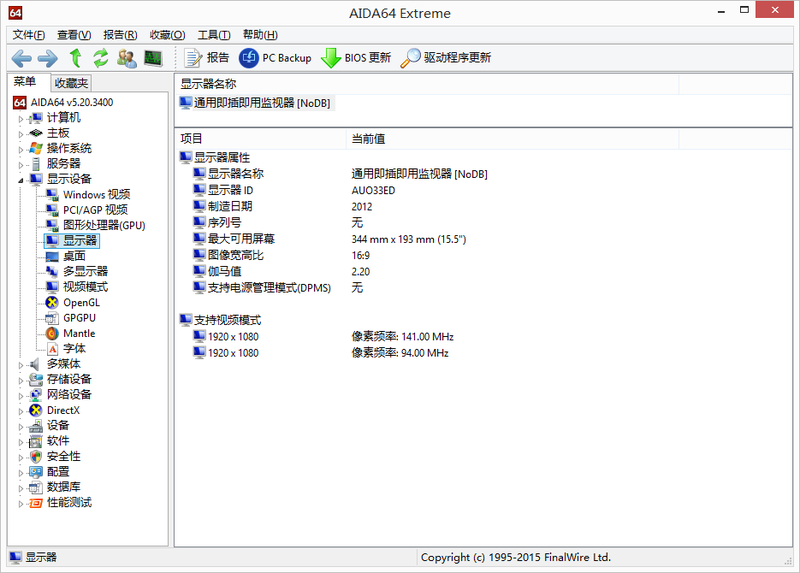
Task: Expand the DirectX tree node
Action: (x=21, y=411)
